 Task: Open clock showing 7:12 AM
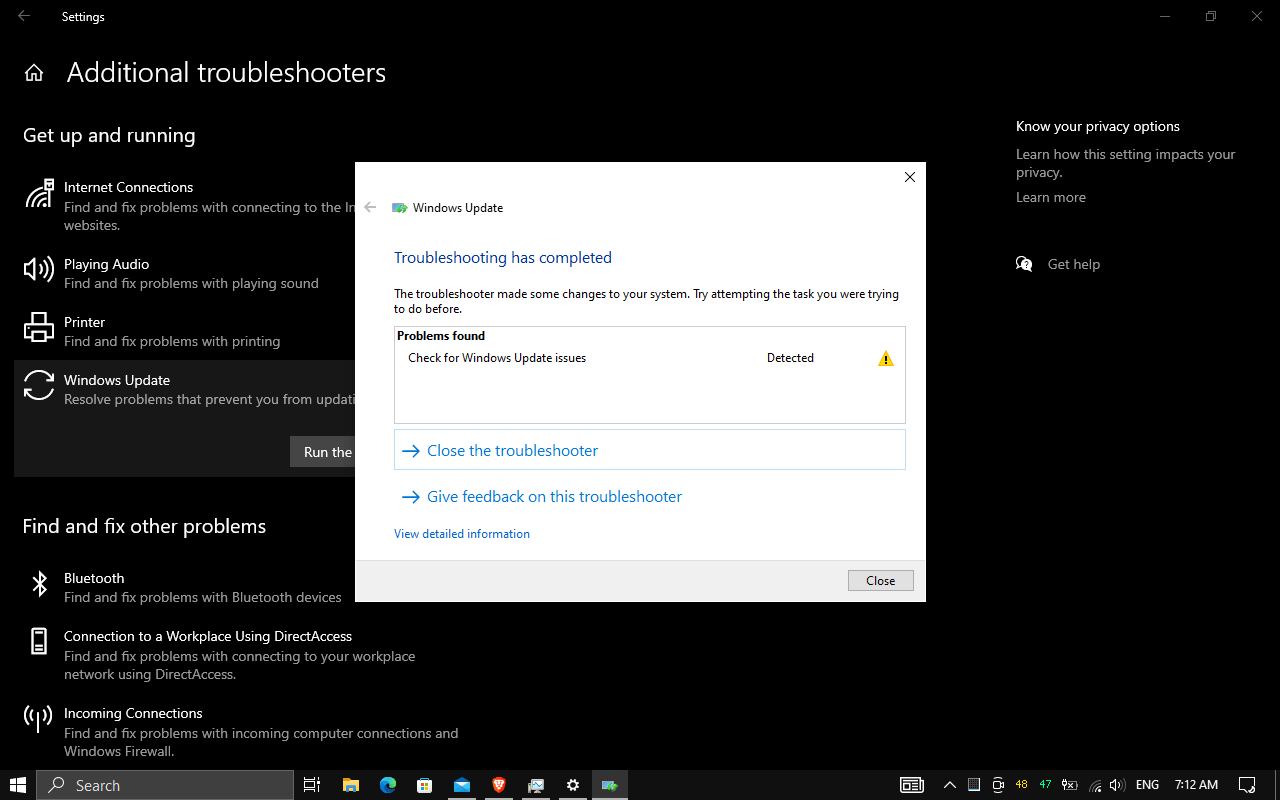(x=1196, y=785)
